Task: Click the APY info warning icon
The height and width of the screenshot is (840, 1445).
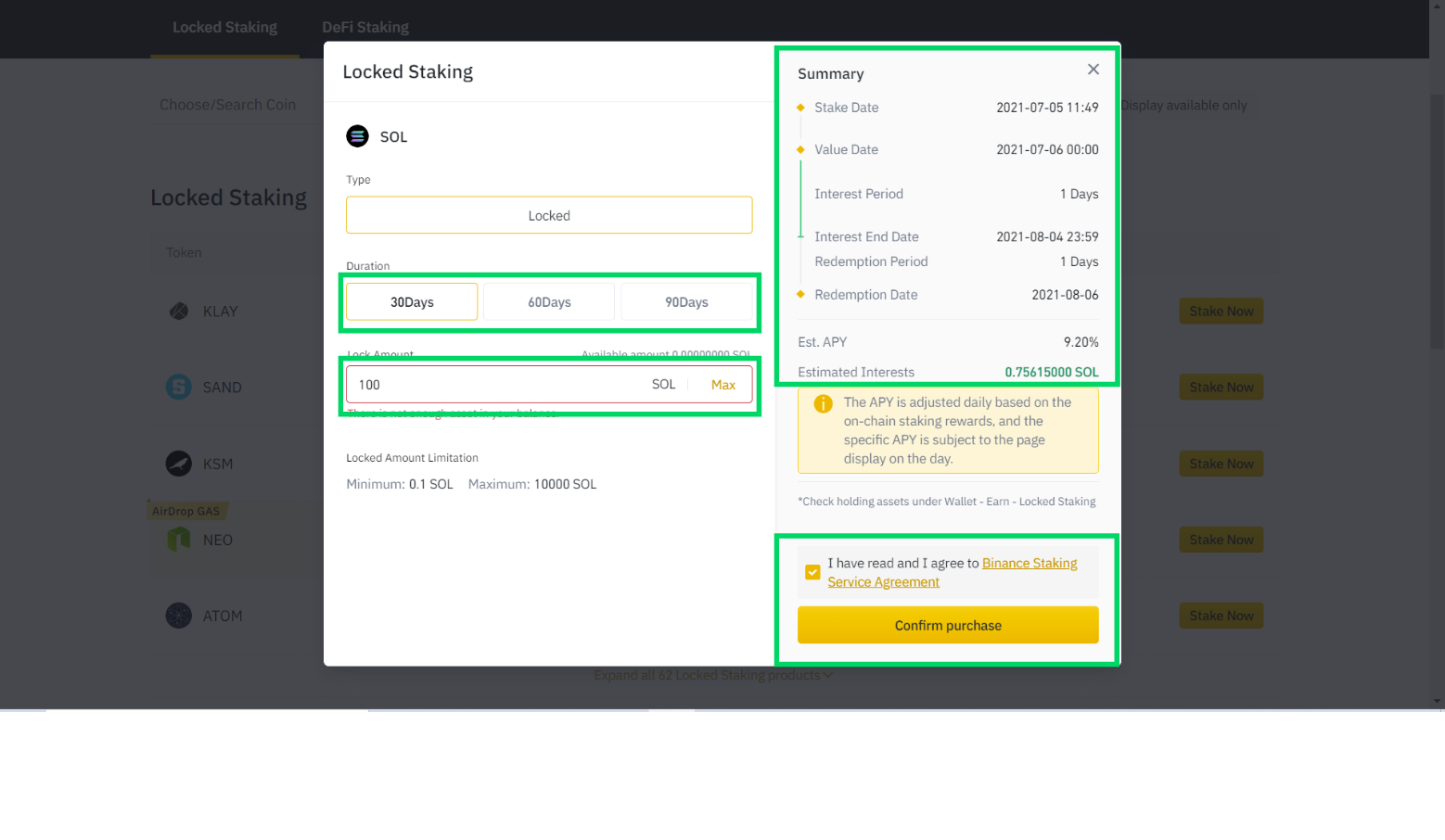Action: coord(823,403)
